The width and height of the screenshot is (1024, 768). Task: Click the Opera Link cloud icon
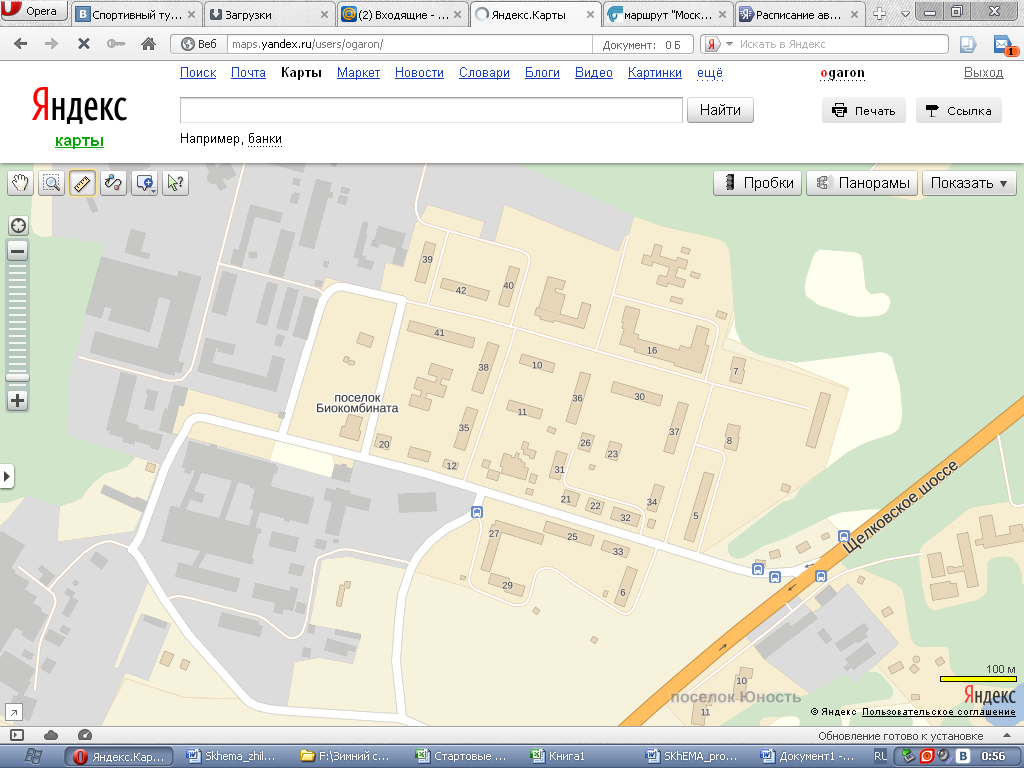coord(50,735)
